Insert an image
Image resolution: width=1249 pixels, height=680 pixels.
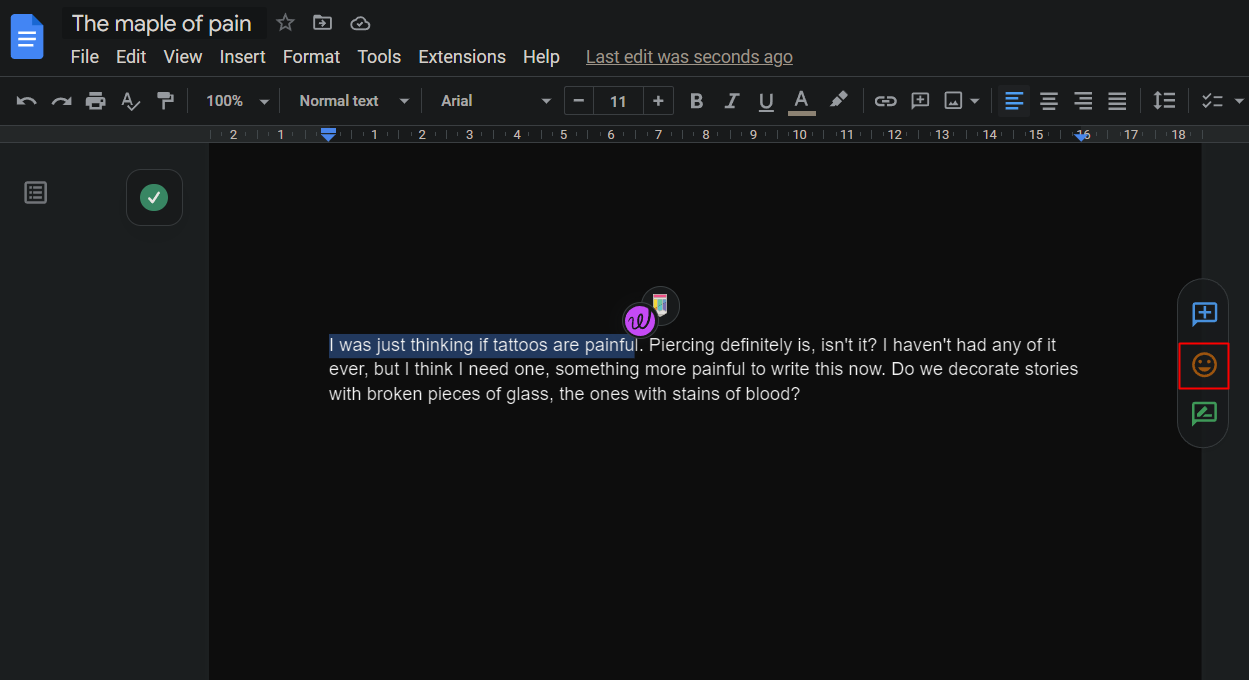953,101
